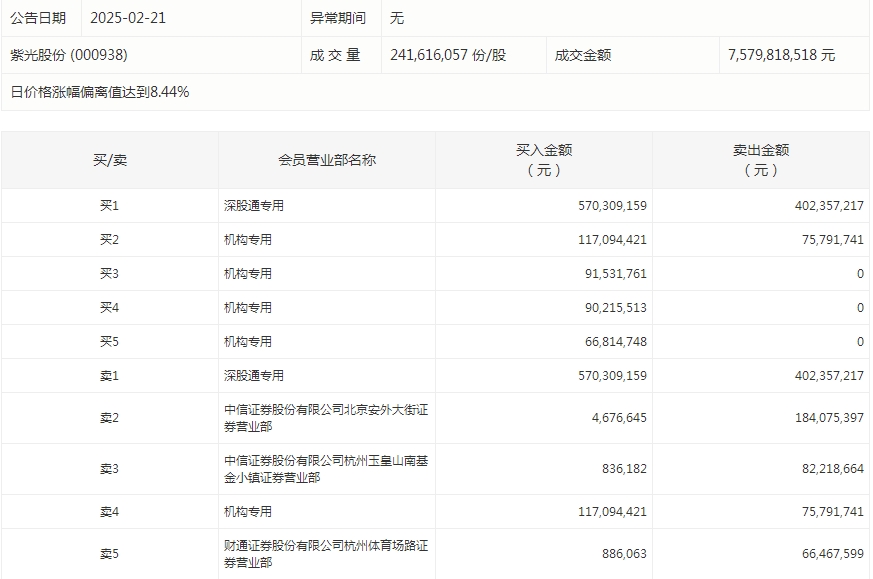Click 深股通专用 in the 卖1 row
This screenshot has width=873, height=579.
click(x=254, y=376)
